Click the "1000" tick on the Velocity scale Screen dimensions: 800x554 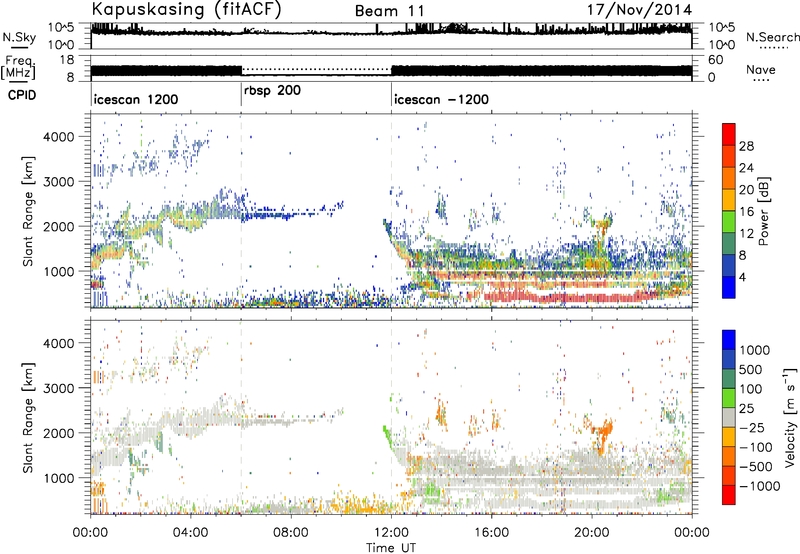click(x=755, y=350)
